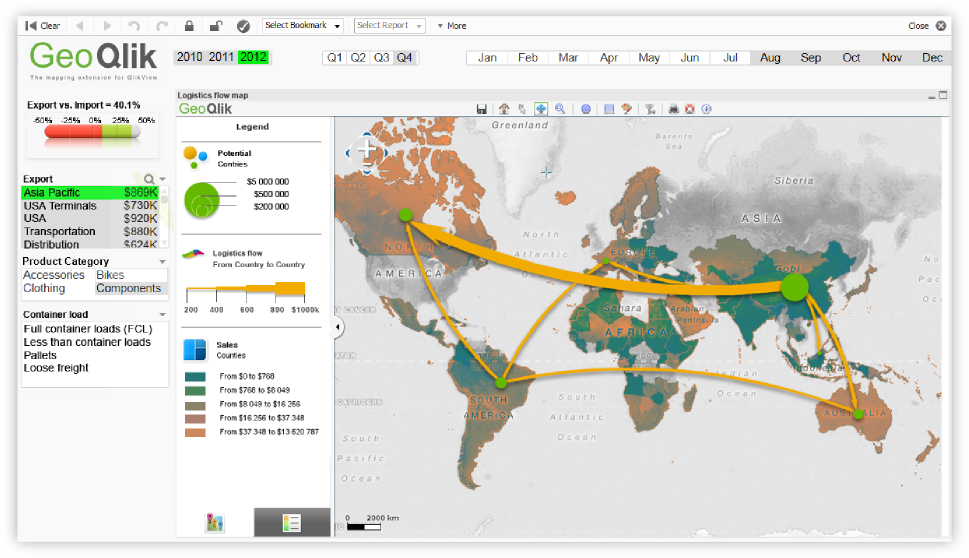Select the Bikes product category
969x558 pixels.
131,275
